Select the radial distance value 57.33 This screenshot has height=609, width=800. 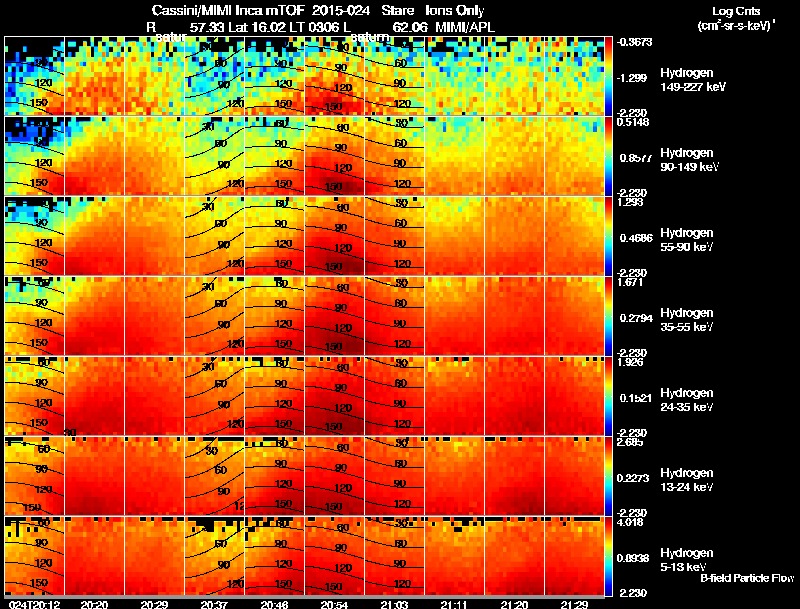[x=207, y=27]
